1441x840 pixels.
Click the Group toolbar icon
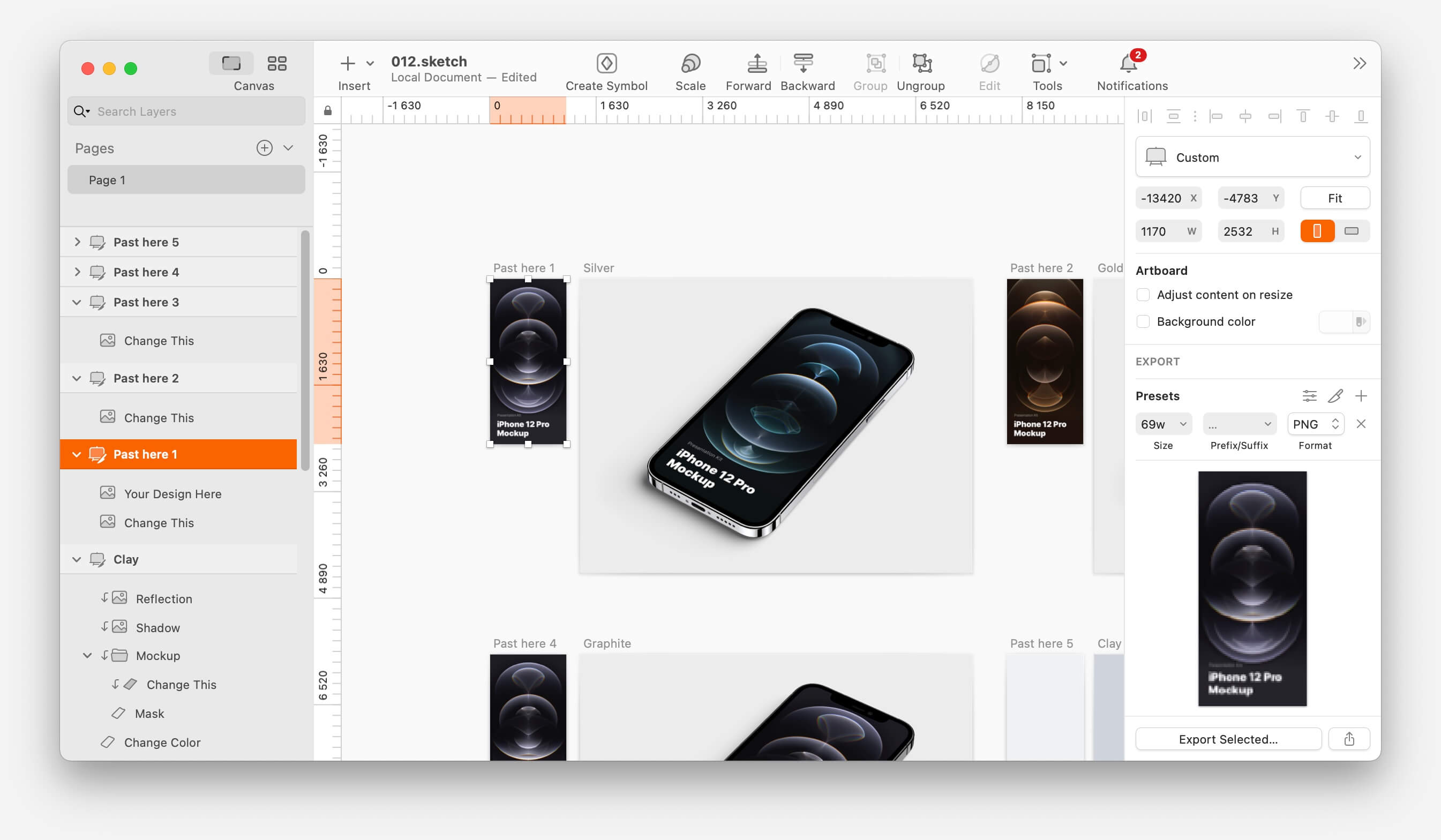[875, 63]
